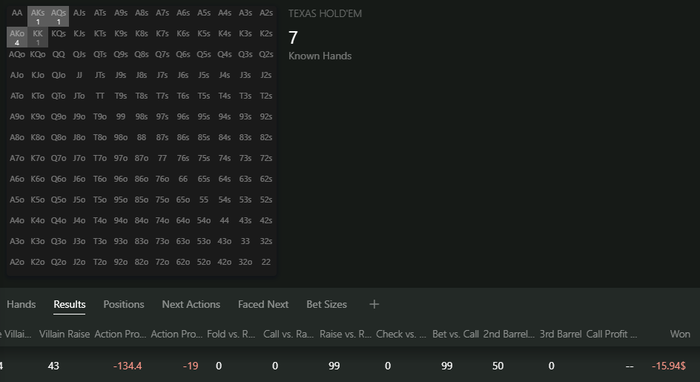The height and width of the screenshot is (382, 700).
Task: Open the Bet Sizes tab
Action: click(x=326, y=304)
